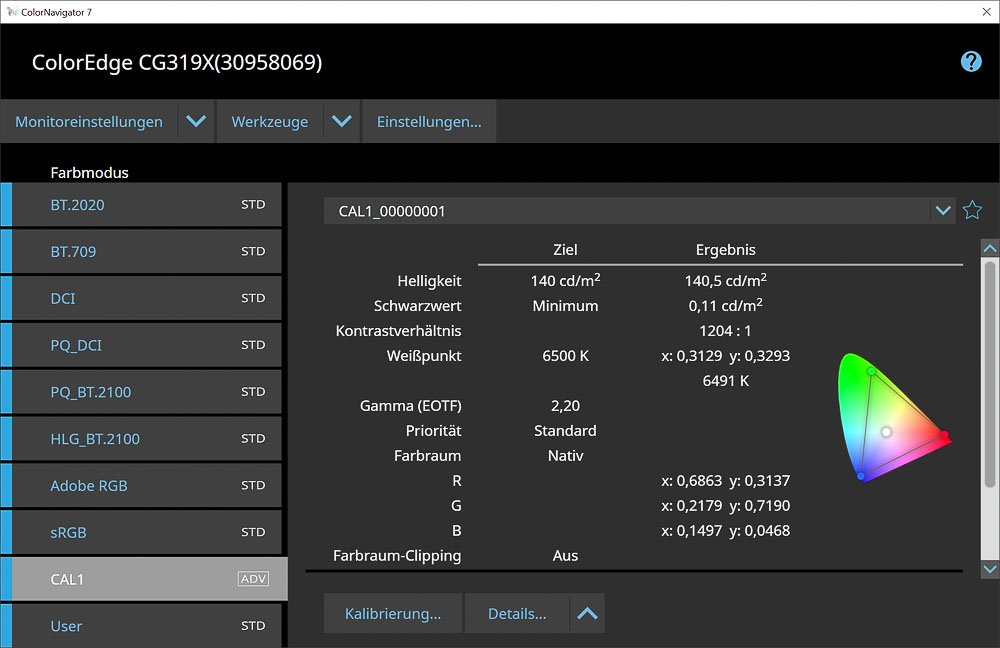The image size is (1000, 648).
Task: Click R coordinates x: 0,6863 y: 0,3137
Action: [x=726, y=480]
